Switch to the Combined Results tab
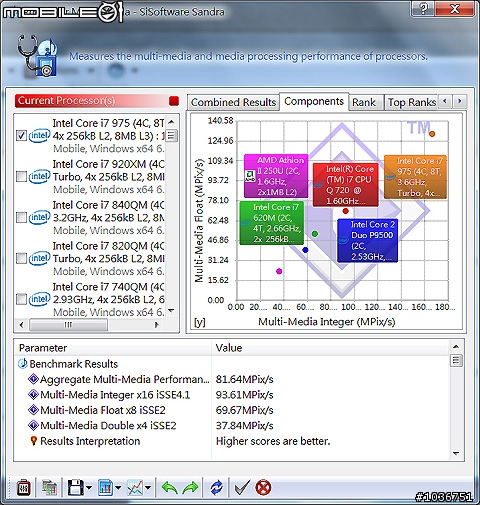480x505 pixels. coord(233,102)
